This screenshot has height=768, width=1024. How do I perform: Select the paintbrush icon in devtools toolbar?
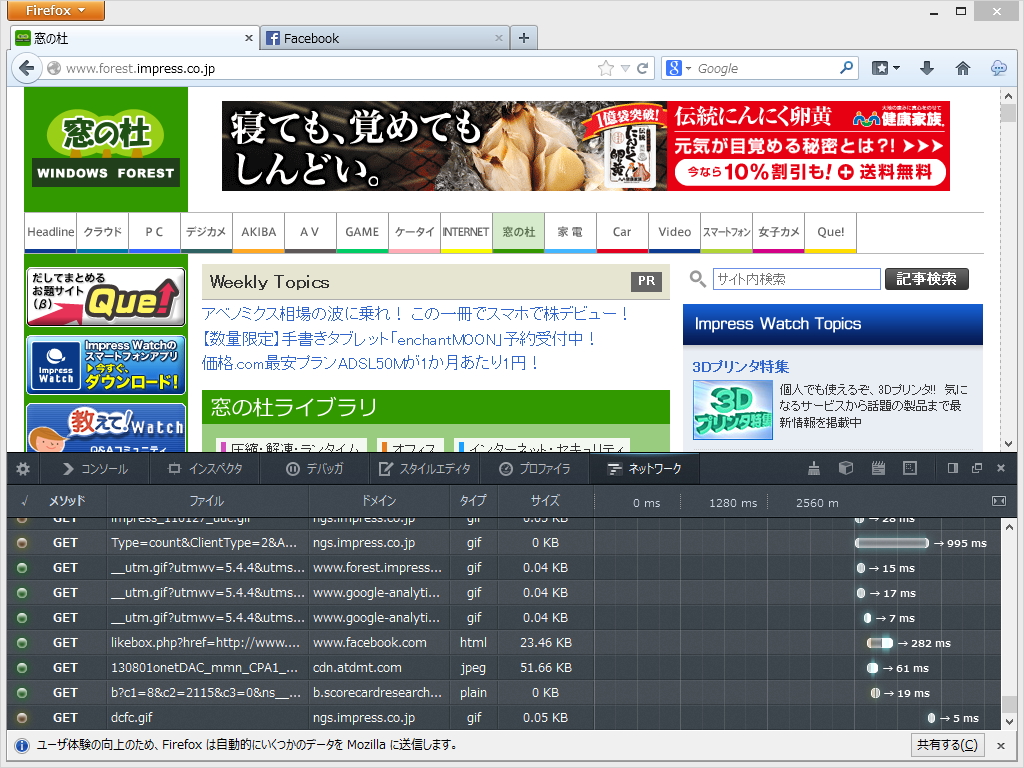[814, 468]
